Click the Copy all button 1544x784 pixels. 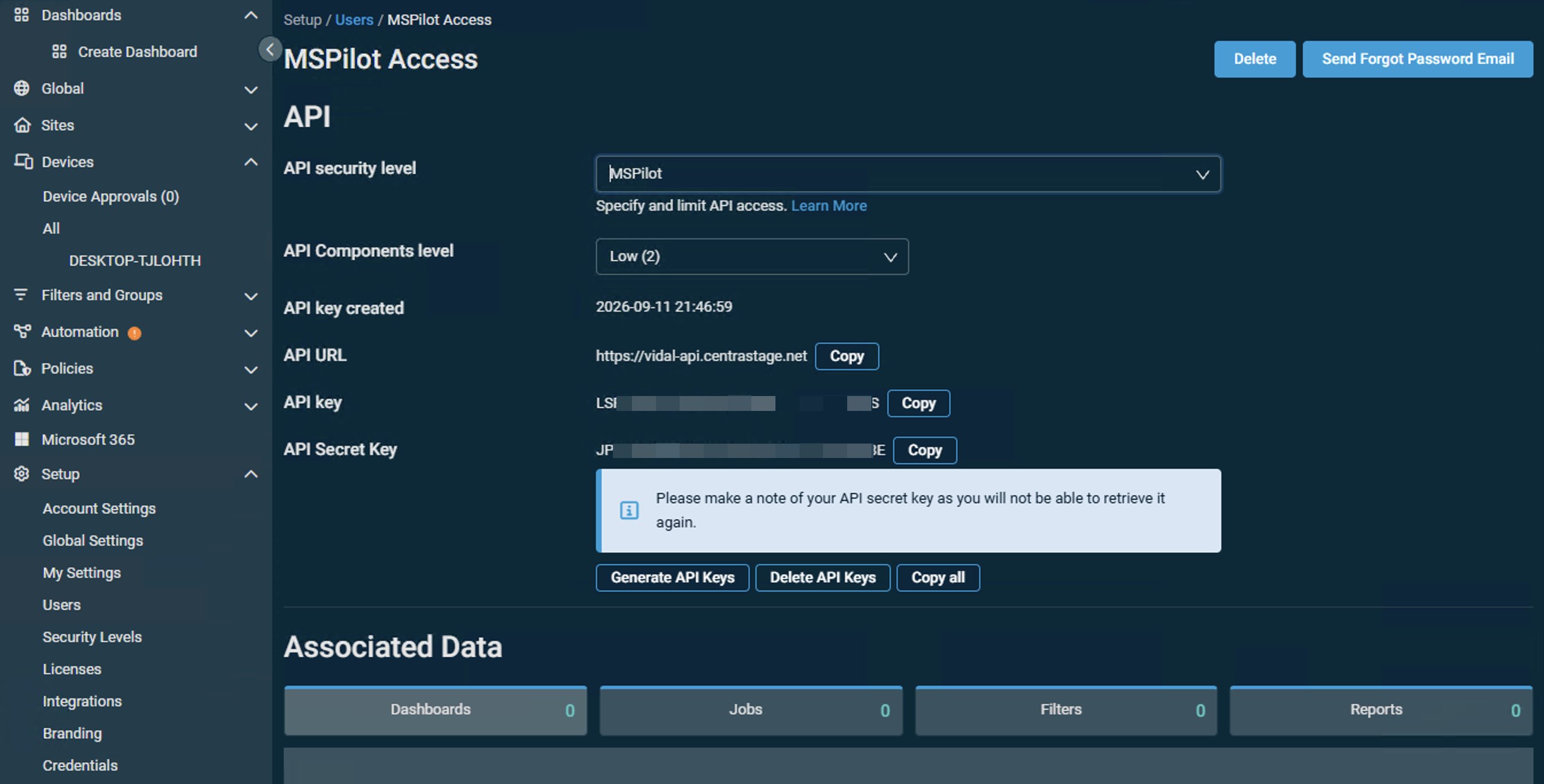point(937,577)
